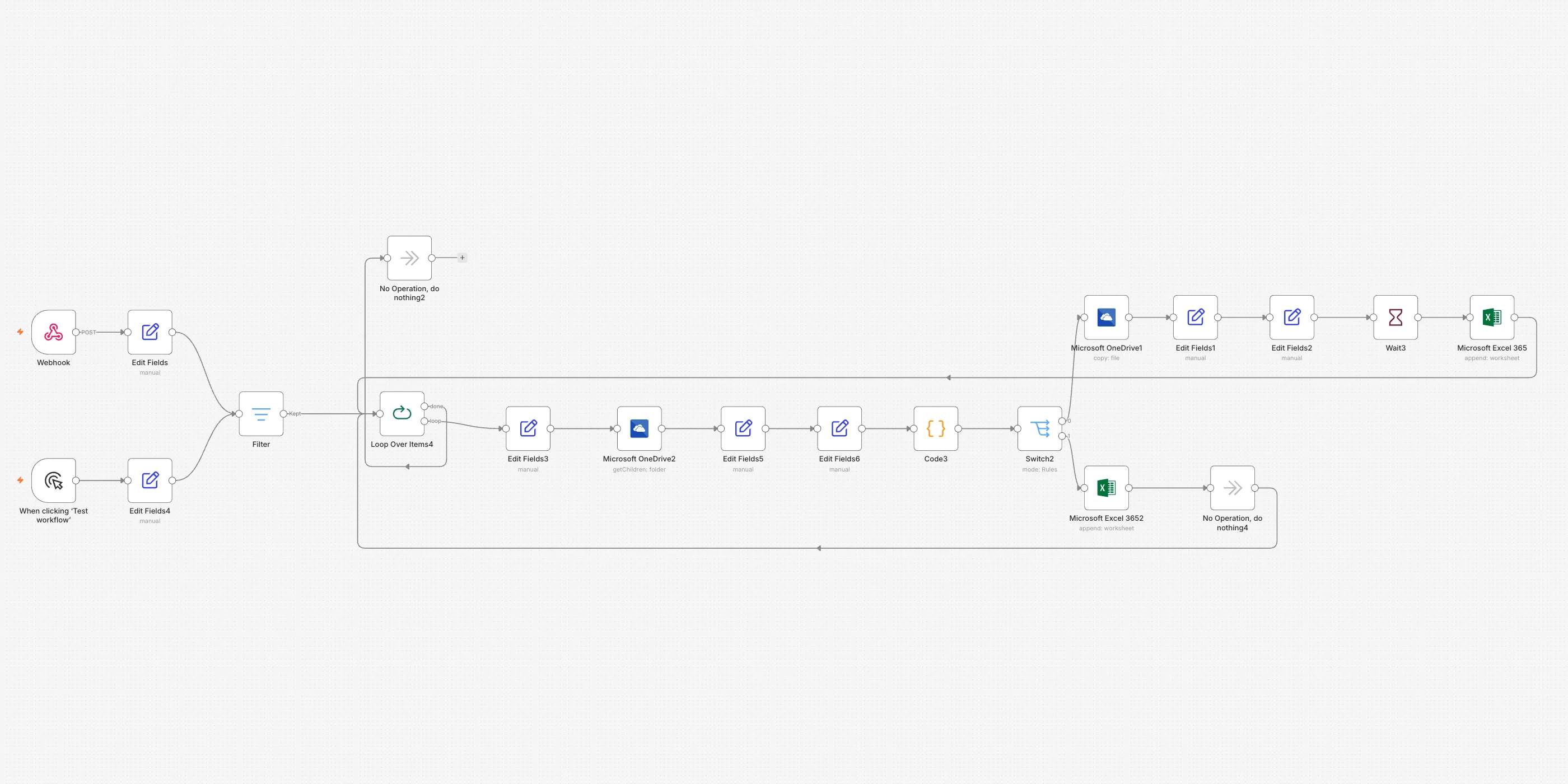Click the Filter node icon
1568x784 pixels.
[261, 414]
